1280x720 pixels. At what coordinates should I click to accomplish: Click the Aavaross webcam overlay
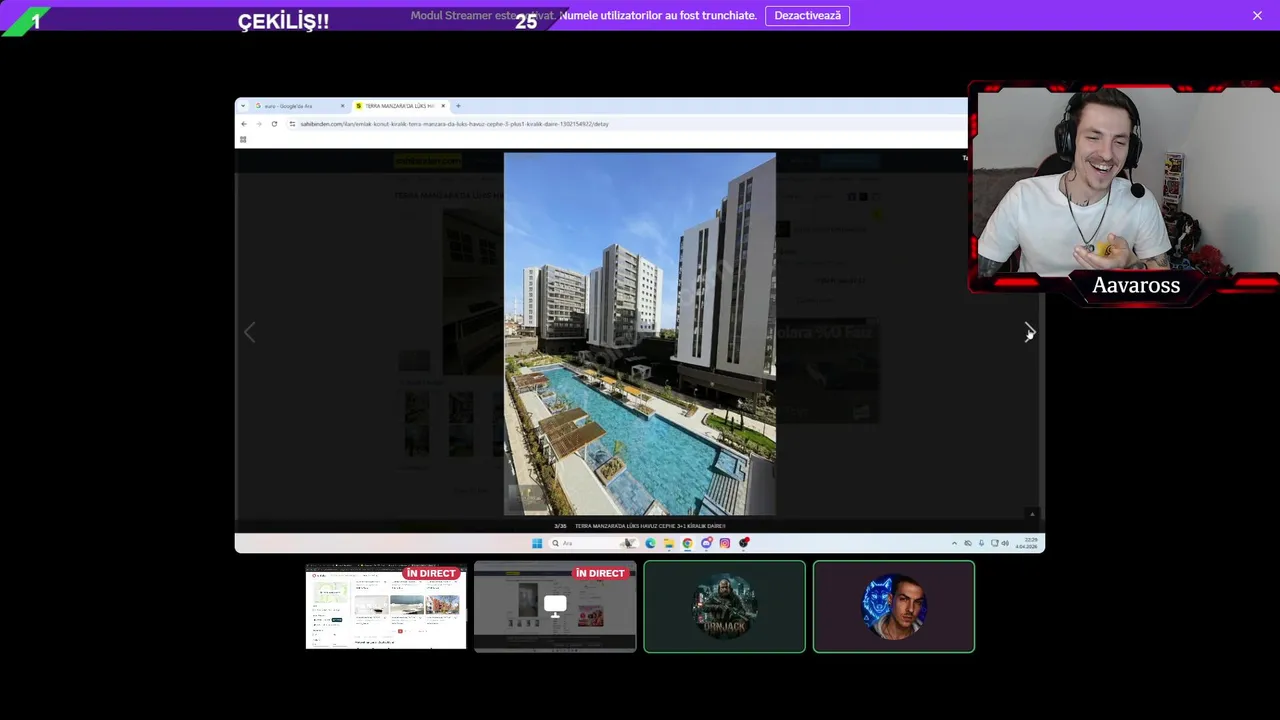1124,190
